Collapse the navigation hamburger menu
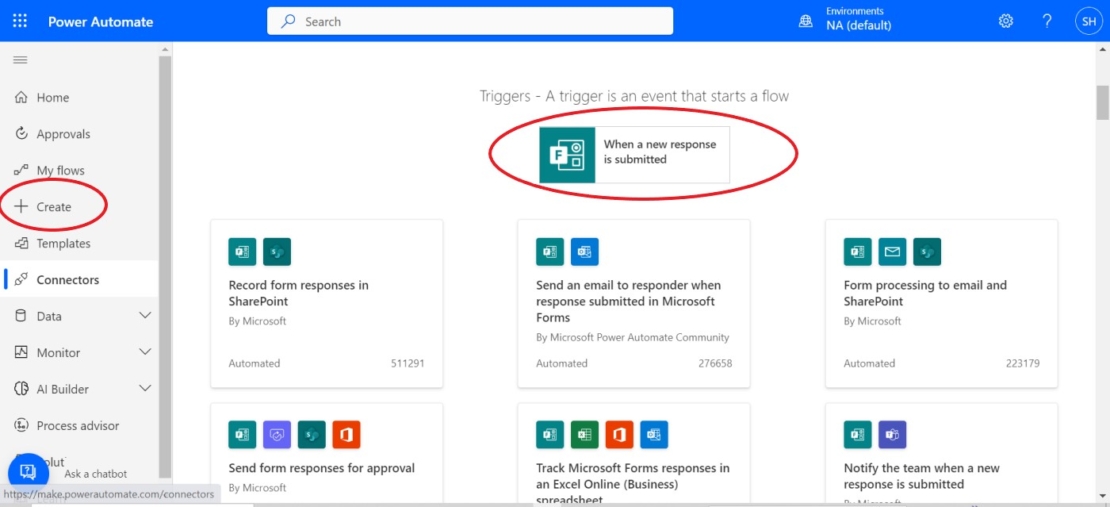 coord(20,60)
